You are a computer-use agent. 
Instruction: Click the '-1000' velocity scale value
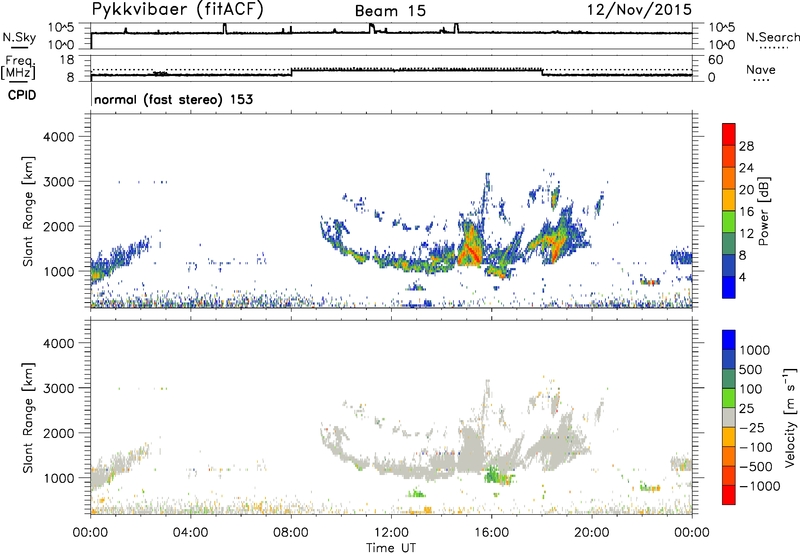759,486
